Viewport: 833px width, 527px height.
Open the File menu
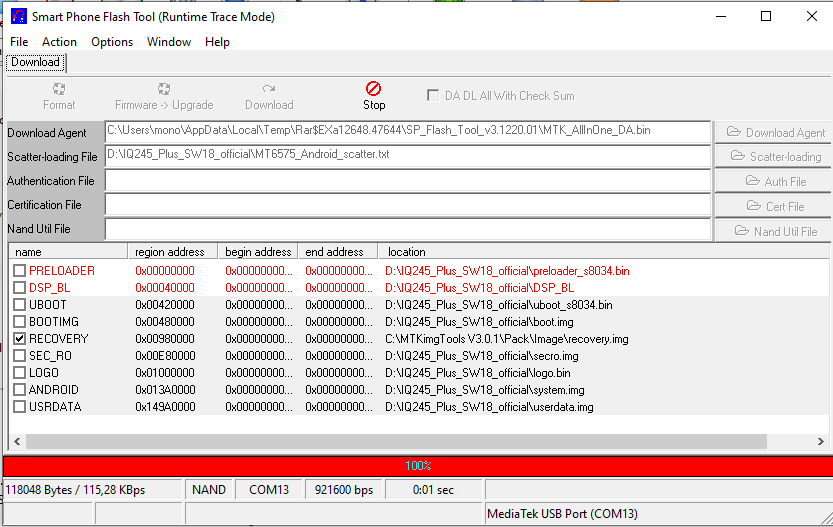[x=19, y=42]
